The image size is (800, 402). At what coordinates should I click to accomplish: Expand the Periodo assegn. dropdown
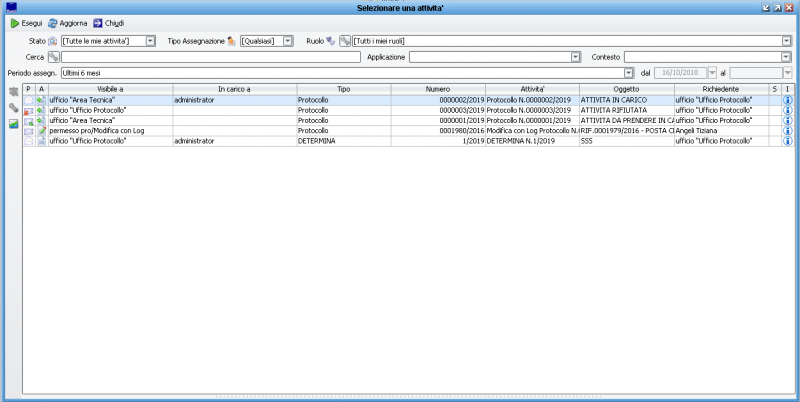[x=628, y=73]
